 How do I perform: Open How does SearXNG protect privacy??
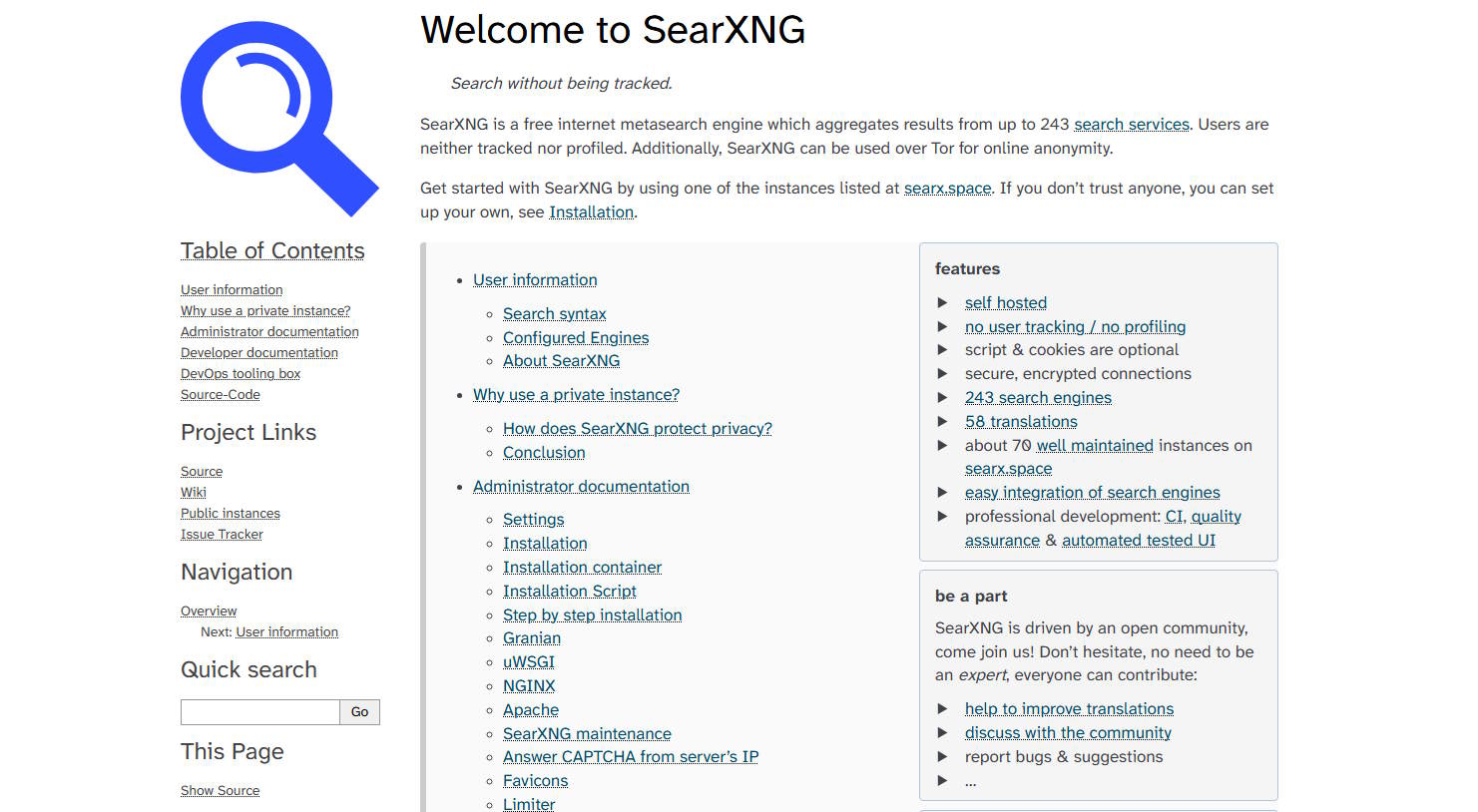pyautogui.click(x=638, y=429)
